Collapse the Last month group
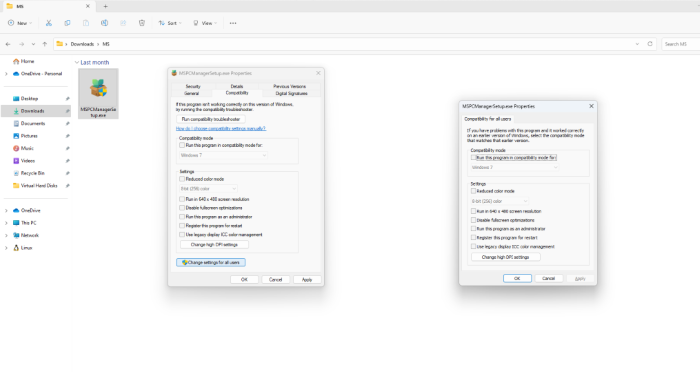700x372 pixels. 77,63
